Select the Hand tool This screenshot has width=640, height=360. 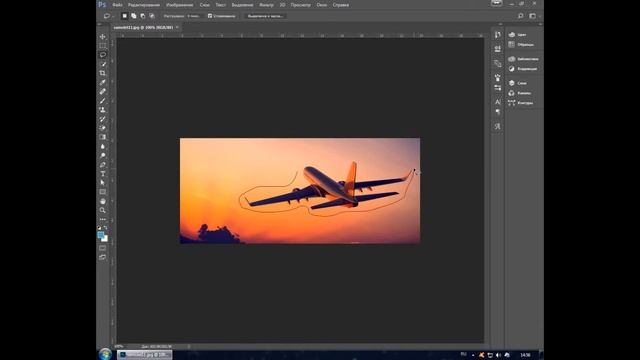pyautogui.click(x=102, y=201)
